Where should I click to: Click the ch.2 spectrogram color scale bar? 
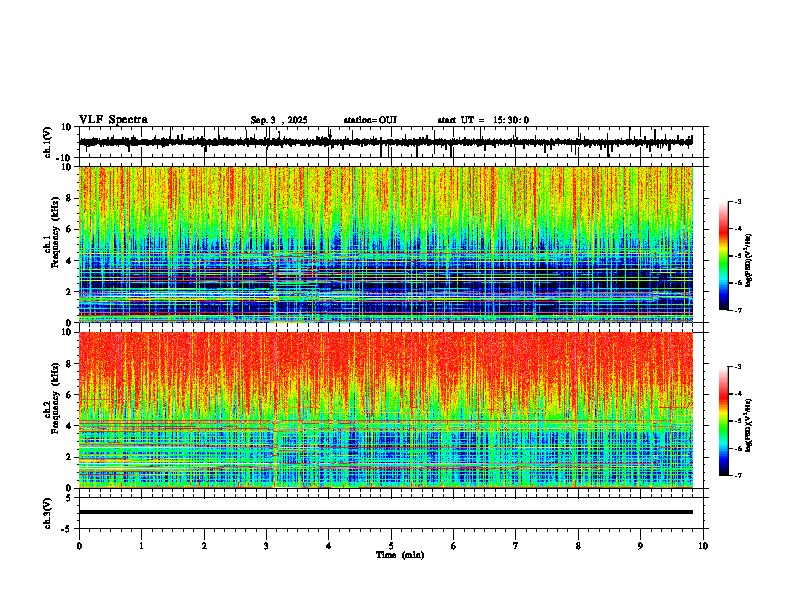[x=723, y=421]
